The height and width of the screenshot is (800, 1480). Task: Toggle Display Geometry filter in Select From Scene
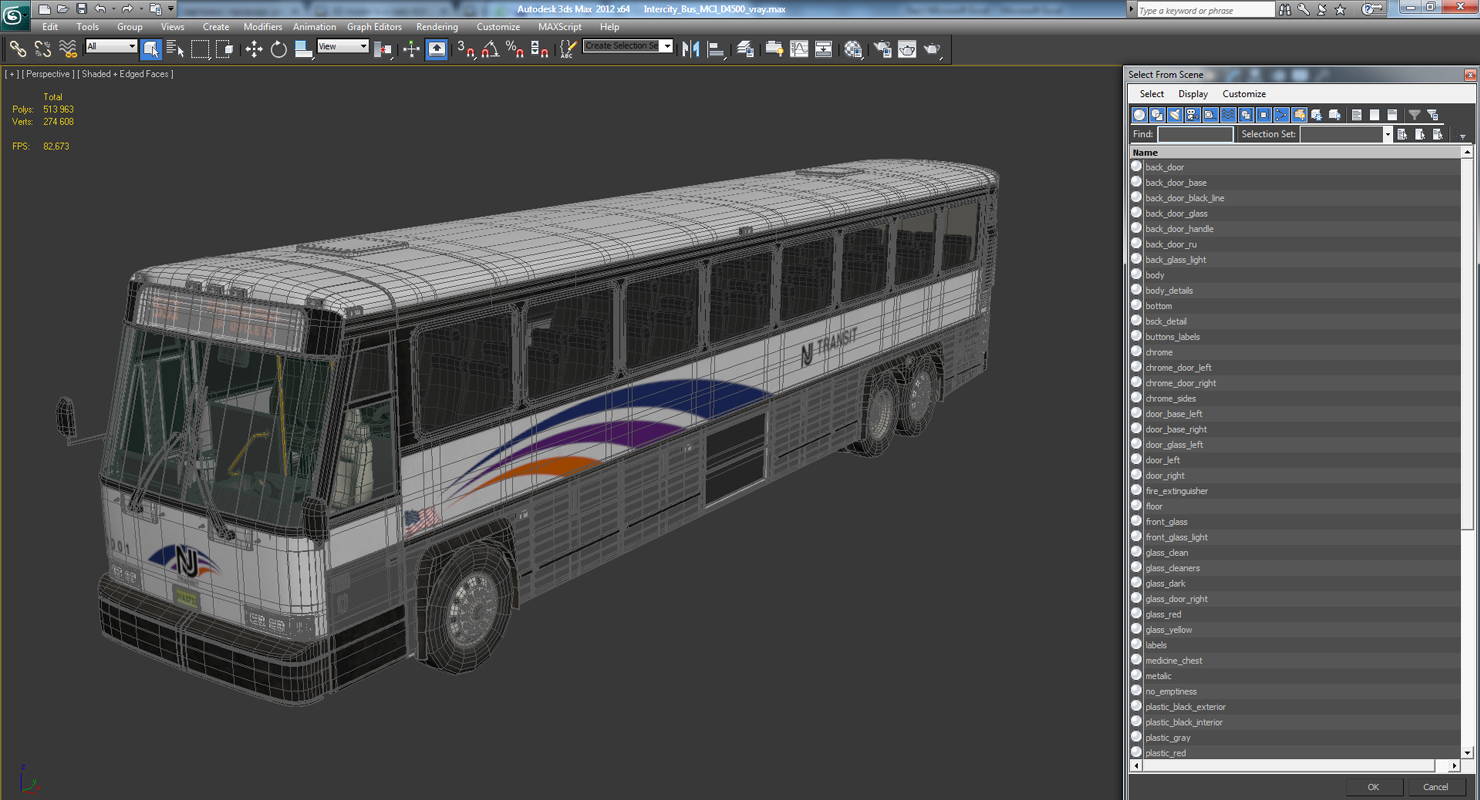pyautogui.click(x=1139, y=115)
